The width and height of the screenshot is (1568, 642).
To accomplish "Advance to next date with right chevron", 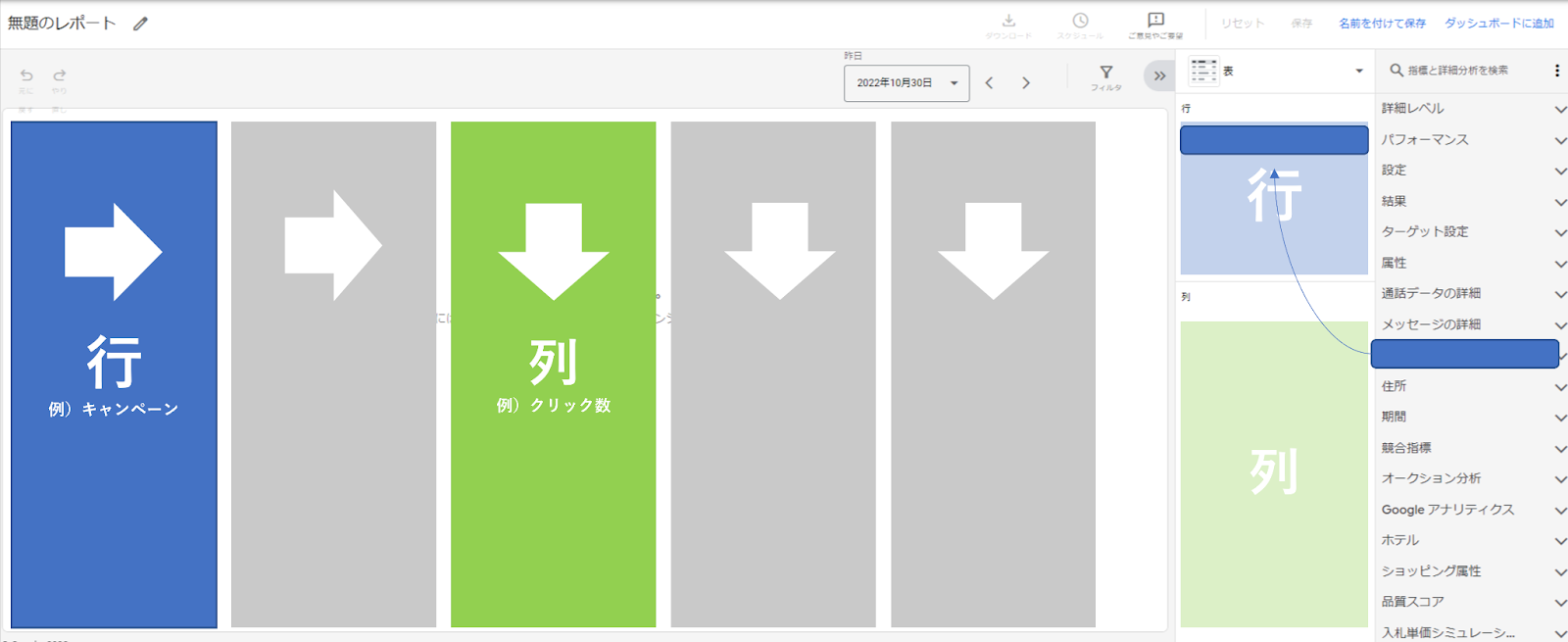I will pos(1026,83).
